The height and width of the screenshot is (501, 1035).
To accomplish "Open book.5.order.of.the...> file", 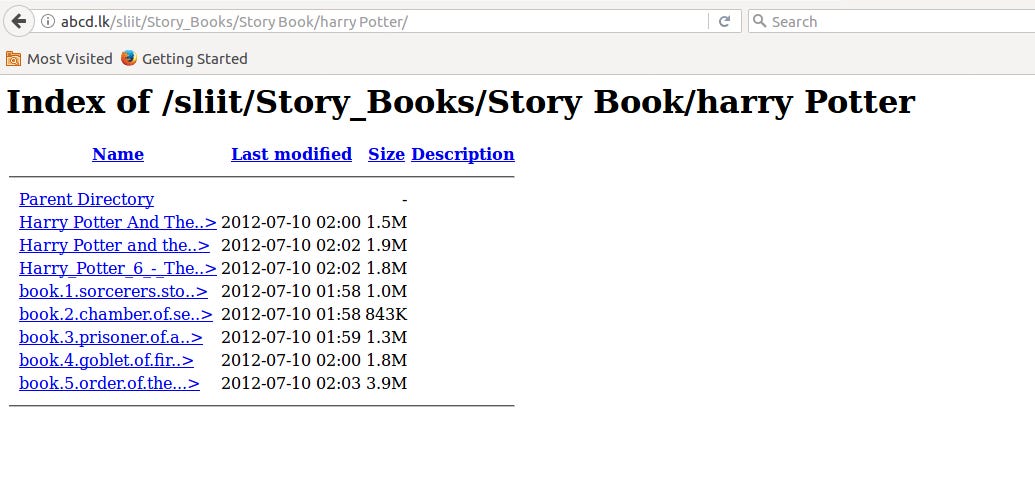I will pyautogui.click(x=110, y=384).
